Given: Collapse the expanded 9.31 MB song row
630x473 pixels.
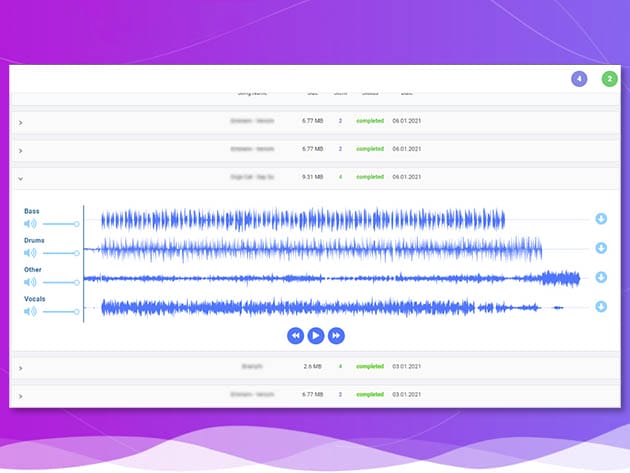Looking at the screenshot, I should (x=20, y=178).
